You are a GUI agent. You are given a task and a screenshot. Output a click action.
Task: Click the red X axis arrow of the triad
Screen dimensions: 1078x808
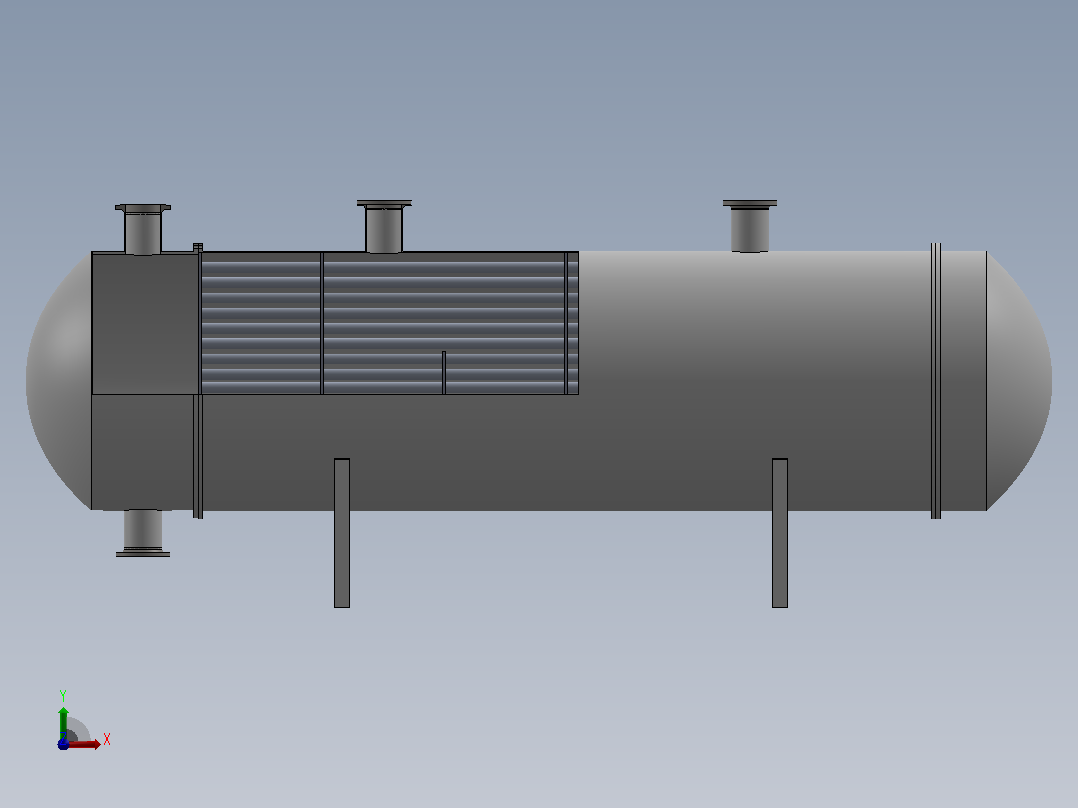pos(84,744)
